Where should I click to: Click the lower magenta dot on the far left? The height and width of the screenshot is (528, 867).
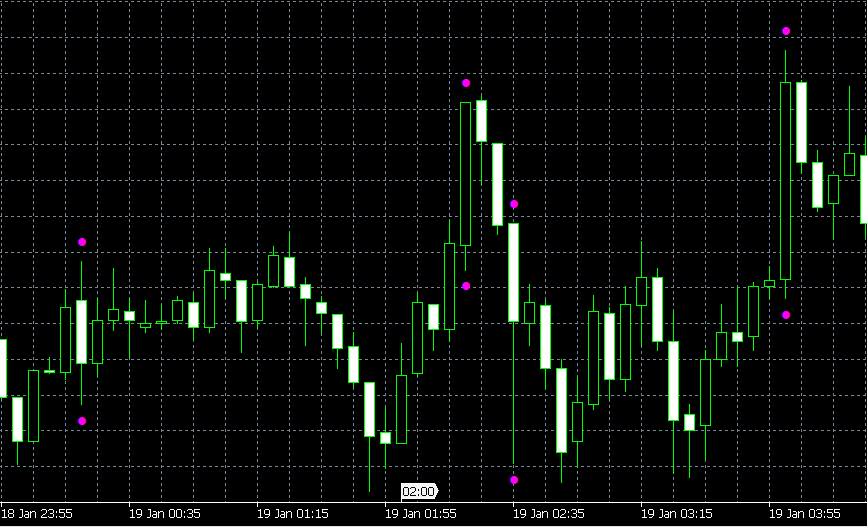point(82,421)
